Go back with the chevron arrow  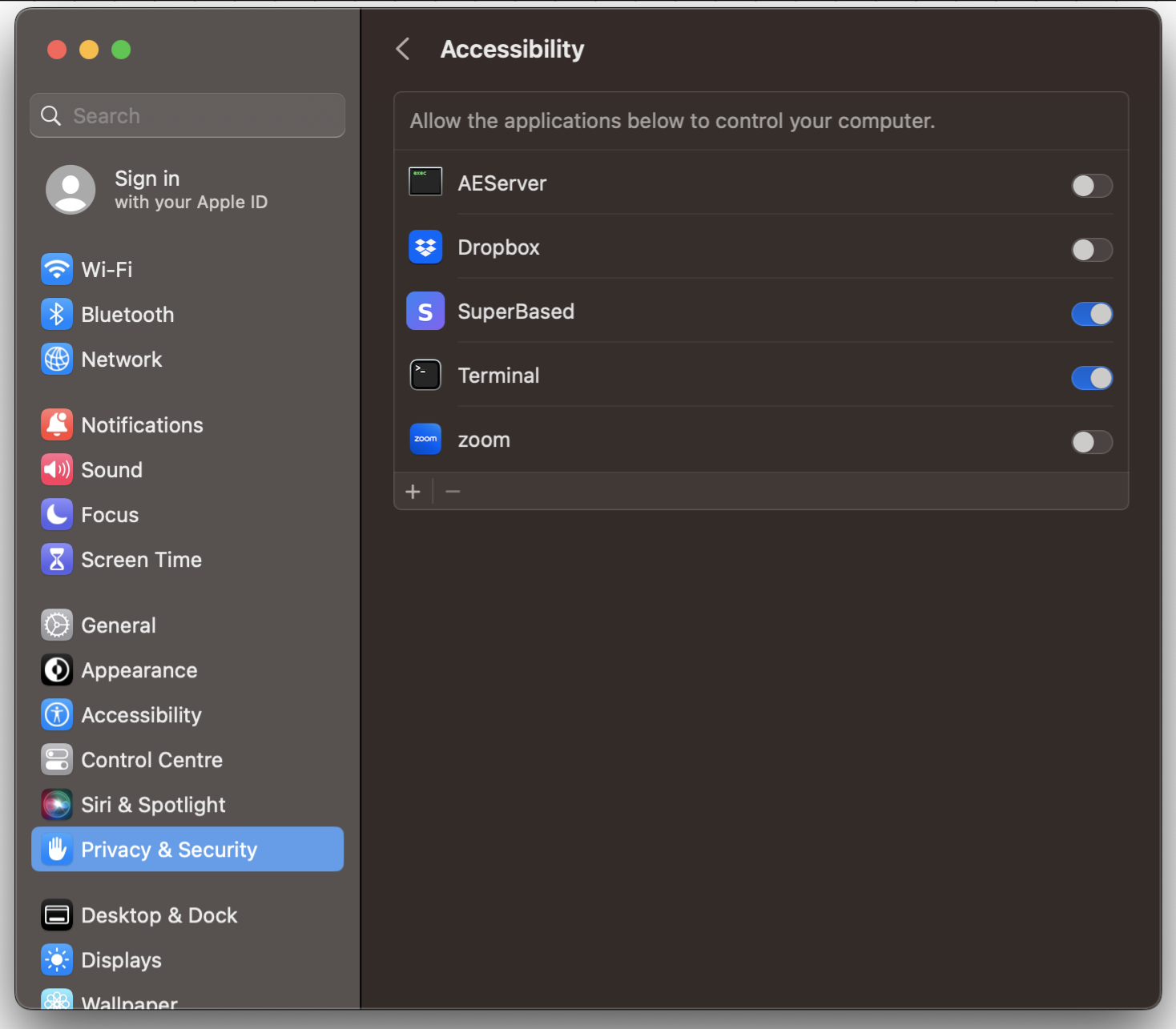click(403, 49)
